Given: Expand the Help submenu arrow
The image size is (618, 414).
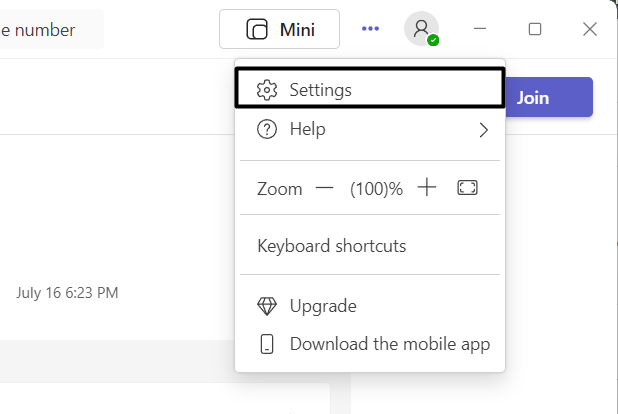Looking at the screenshot, I should coord(484,130).
